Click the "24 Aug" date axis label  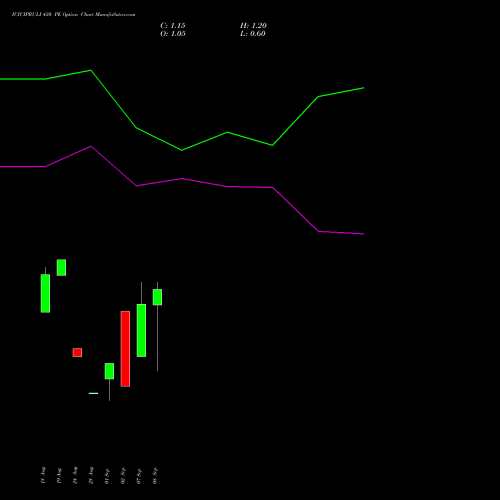pos(75,475)
